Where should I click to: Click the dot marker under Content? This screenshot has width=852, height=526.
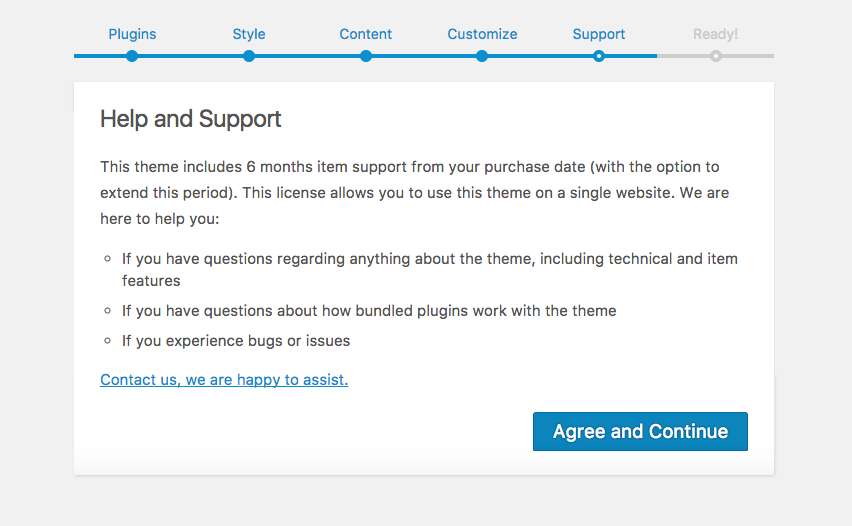pos(366,56)
